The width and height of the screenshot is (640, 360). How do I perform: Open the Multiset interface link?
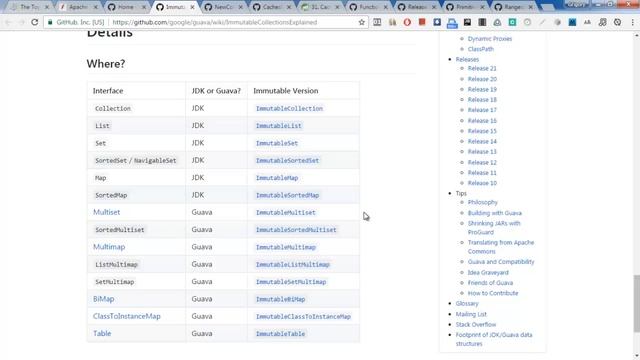coord(107,212)
